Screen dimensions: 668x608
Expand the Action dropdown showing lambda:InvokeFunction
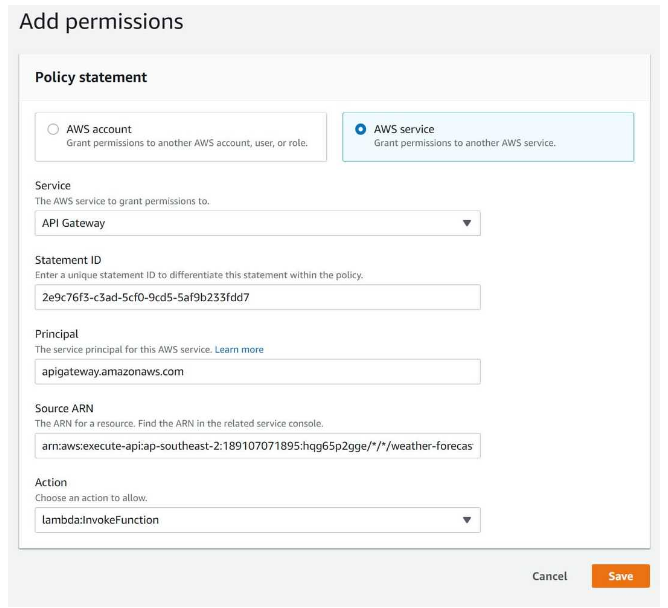[x=257, y=520]
